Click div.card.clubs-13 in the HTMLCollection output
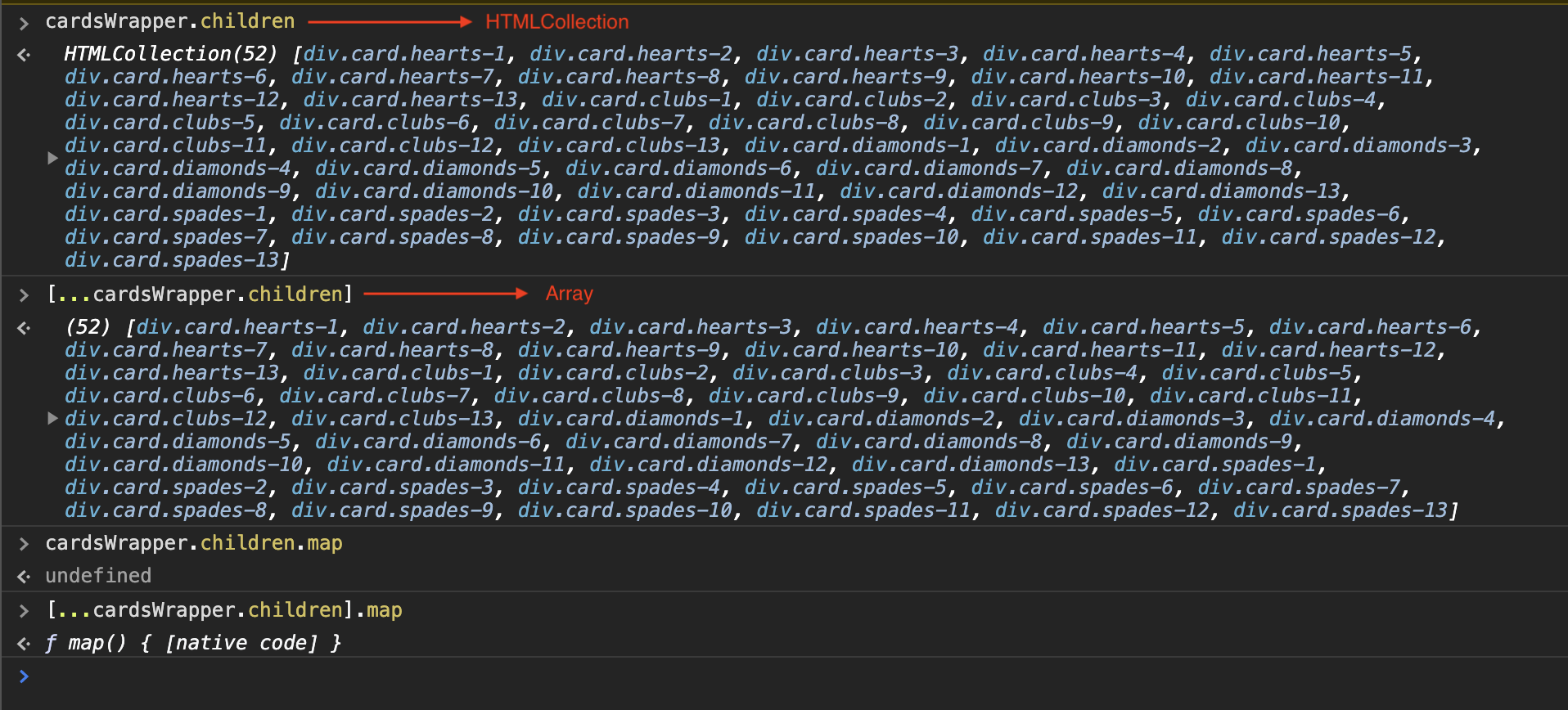Screen dimensions: 1568x710 [x=619, y=146]
